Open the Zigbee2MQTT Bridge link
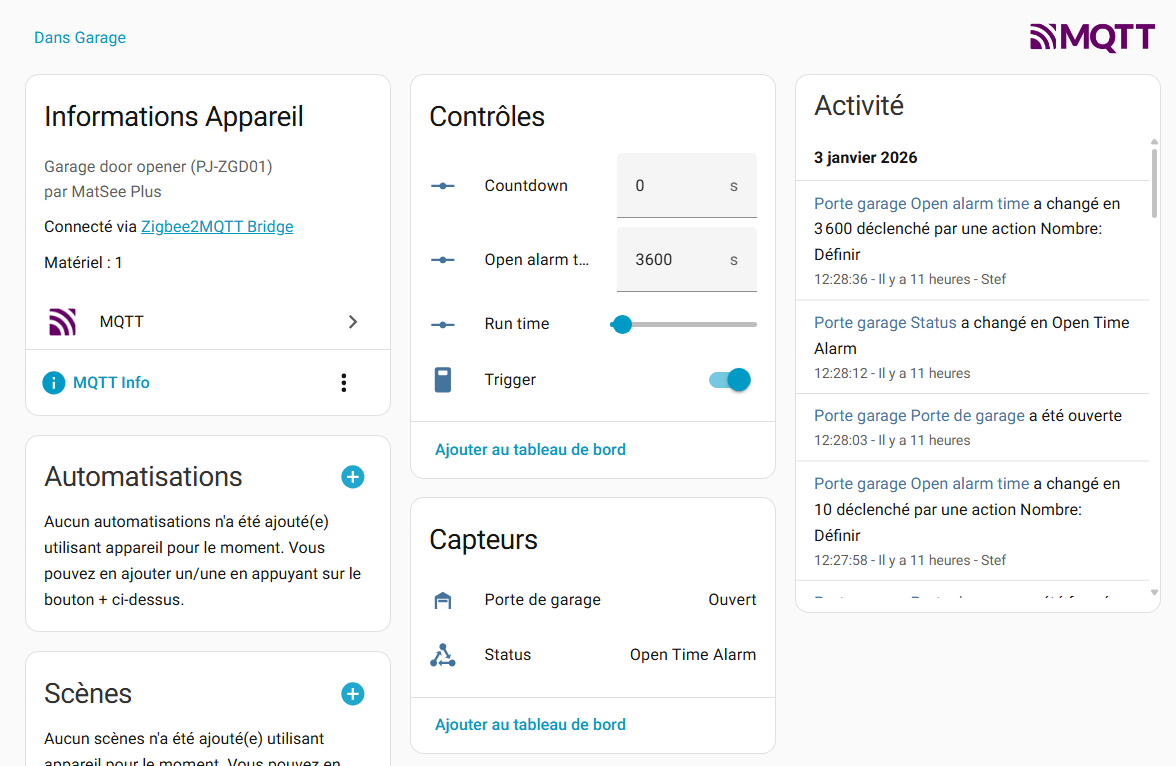Viewport: 1176px width, 766px height. click(217, 227)
